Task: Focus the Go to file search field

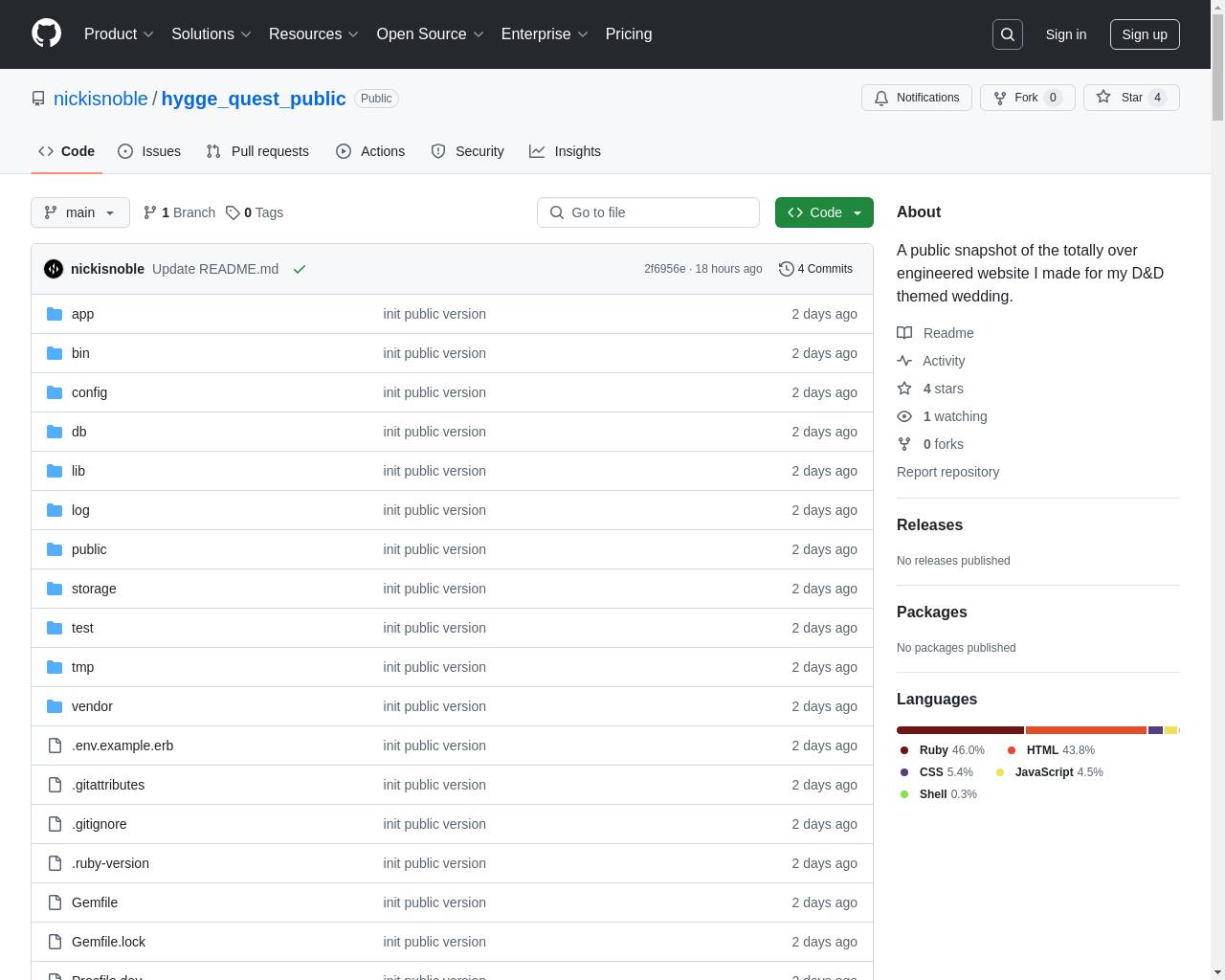Action: pyautogui.click(x=648, y=212)
